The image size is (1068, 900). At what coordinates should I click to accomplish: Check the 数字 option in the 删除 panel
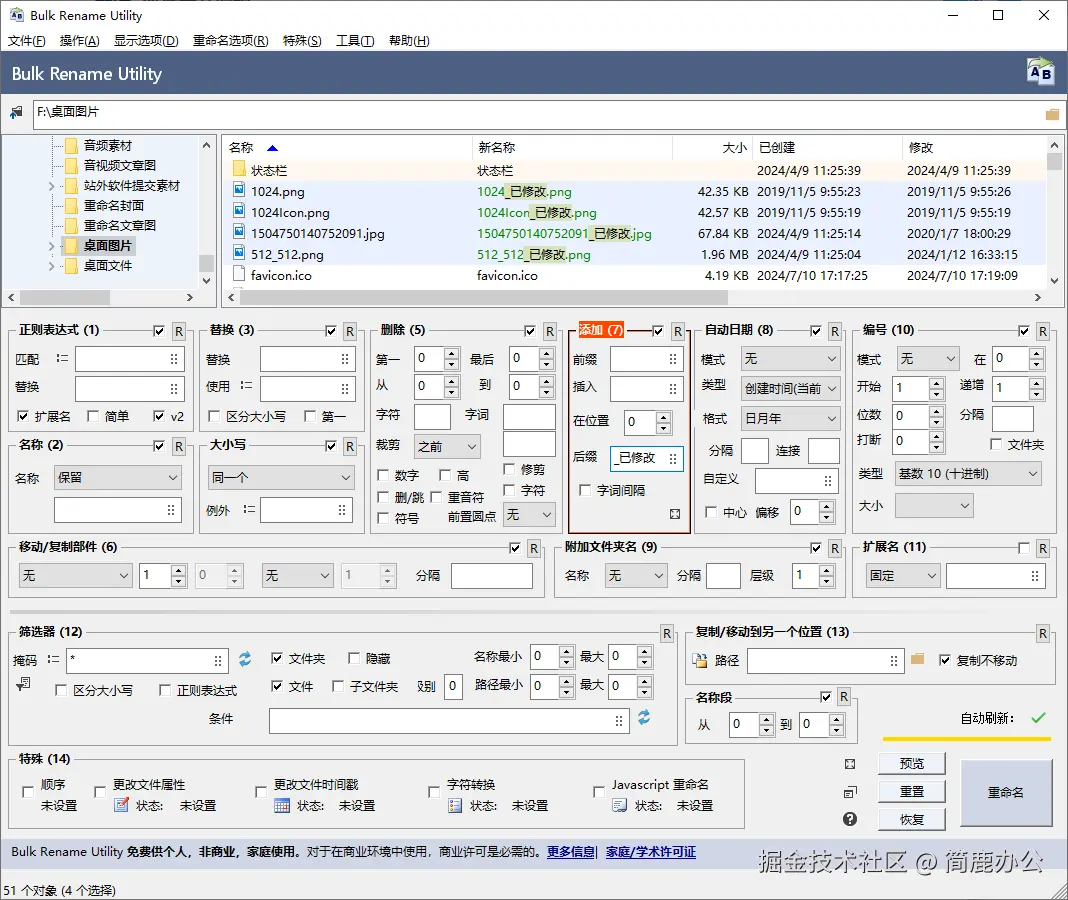(383, 475)
